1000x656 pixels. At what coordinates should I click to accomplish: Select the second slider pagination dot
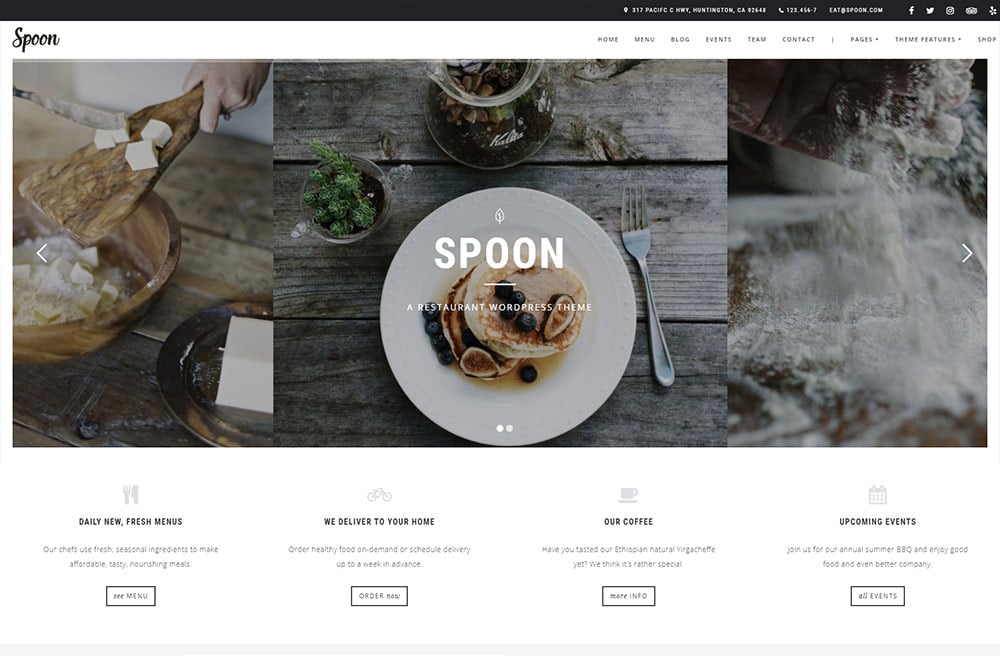(x=510, y=428)
